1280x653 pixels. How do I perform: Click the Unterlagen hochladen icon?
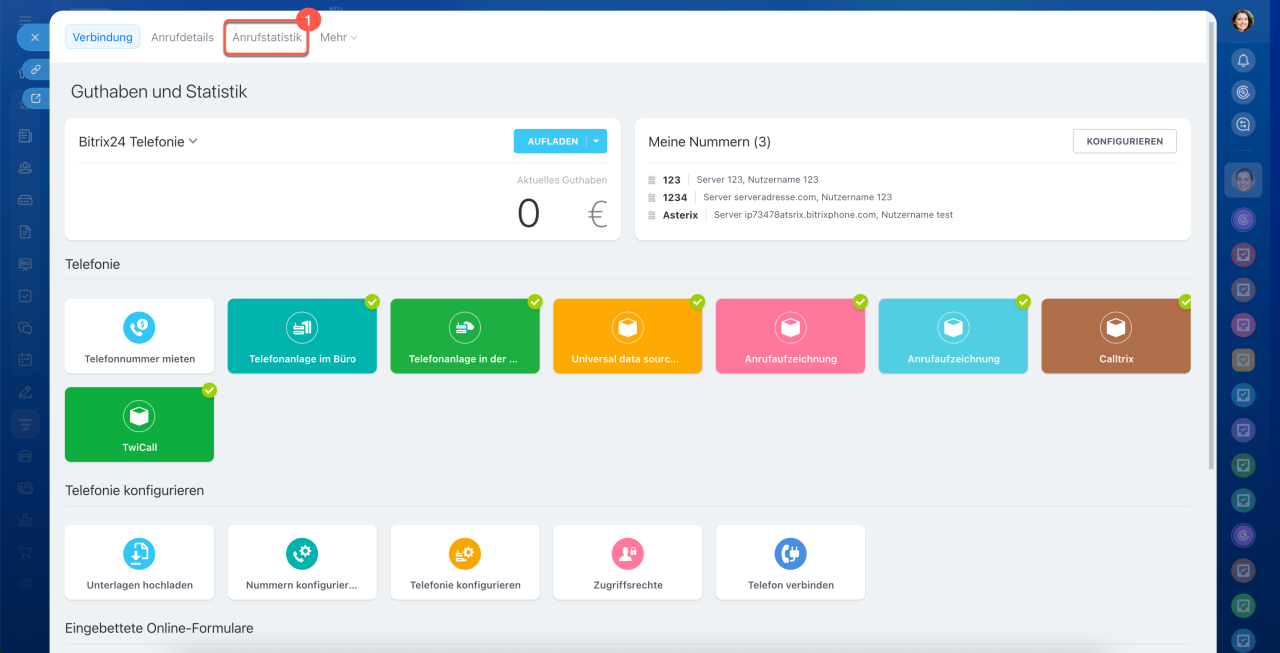[x=139, y=553]
